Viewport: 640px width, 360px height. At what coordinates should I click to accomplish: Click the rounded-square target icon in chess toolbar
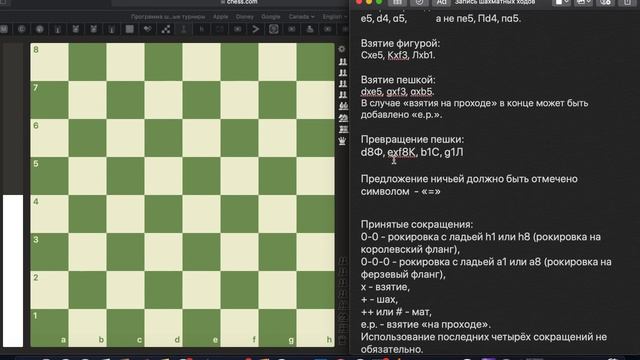click(273, 29)
